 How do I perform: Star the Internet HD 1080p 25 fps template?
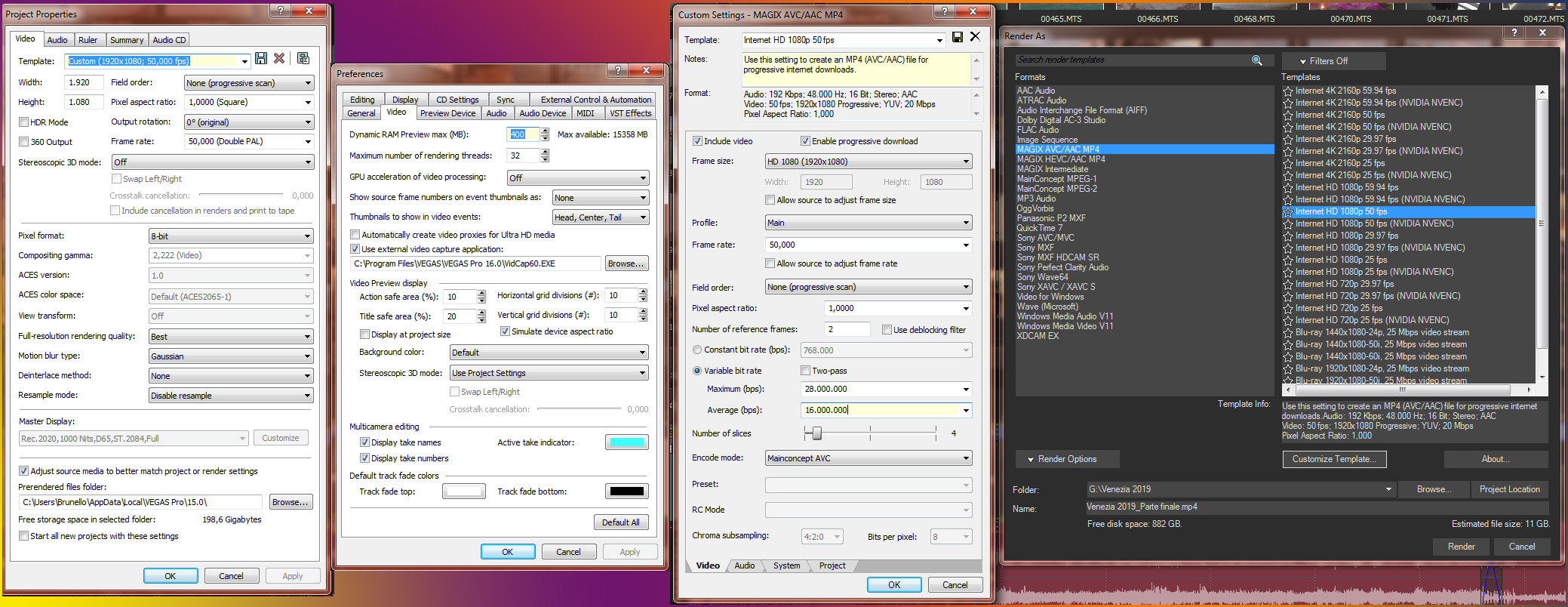tap(1288, 260)
